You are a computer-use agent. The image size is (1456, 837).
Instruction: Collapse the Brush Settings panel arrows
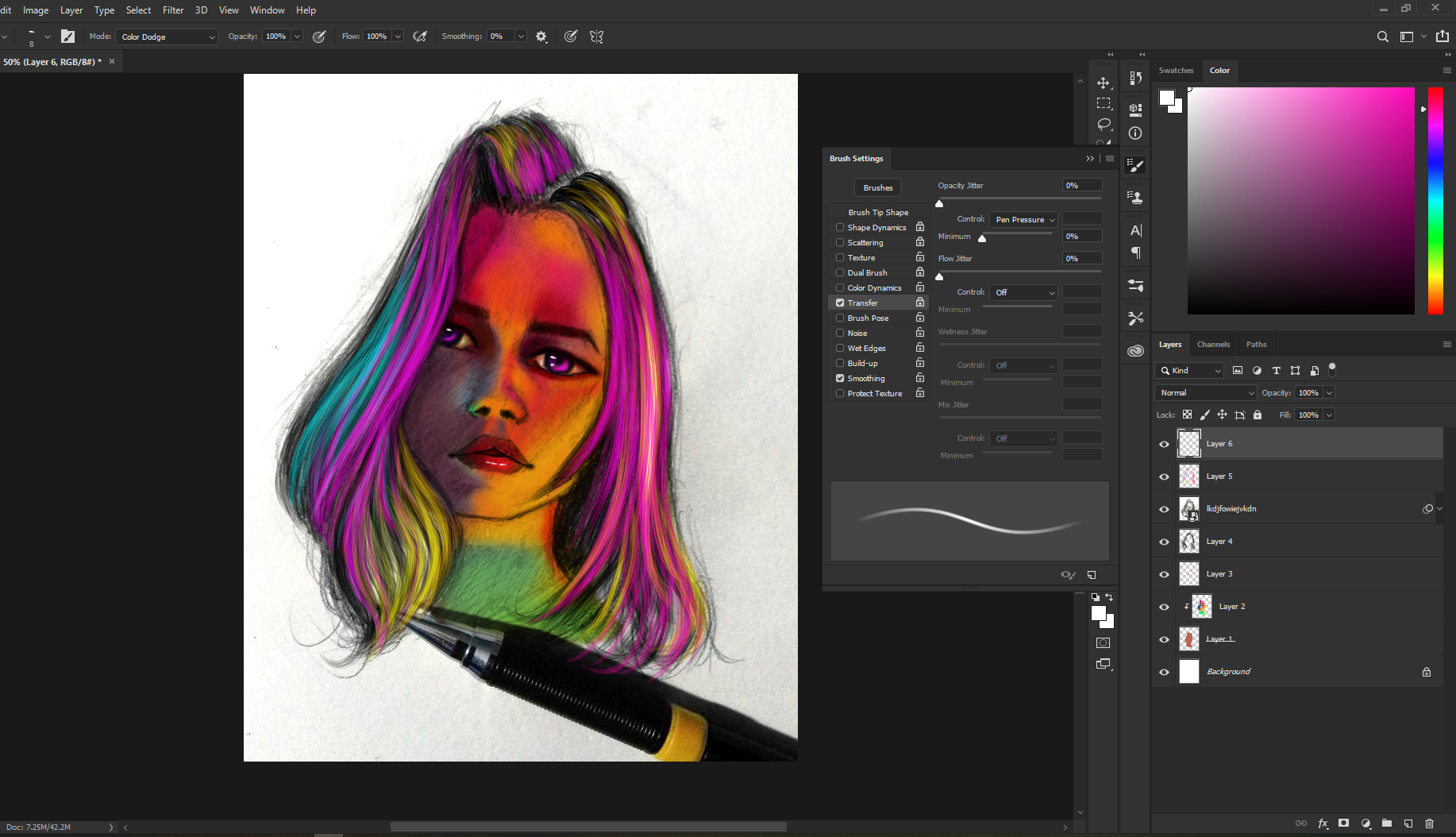(1090, 158)
